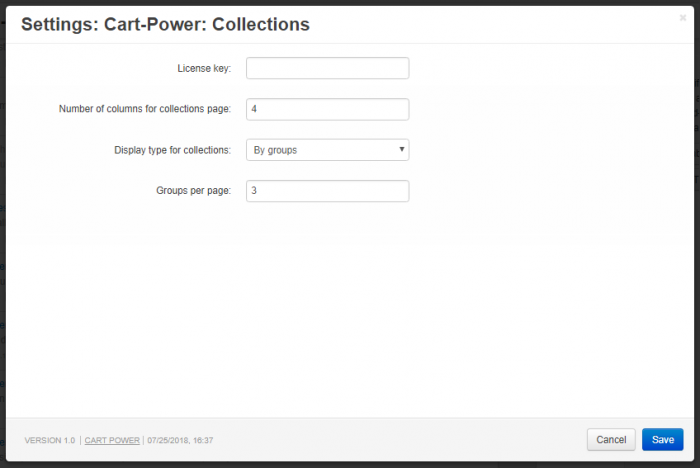This screenshot has height=468, width=700.
Task: Click the 'Groups per page:' label
Action: [193, 191]
